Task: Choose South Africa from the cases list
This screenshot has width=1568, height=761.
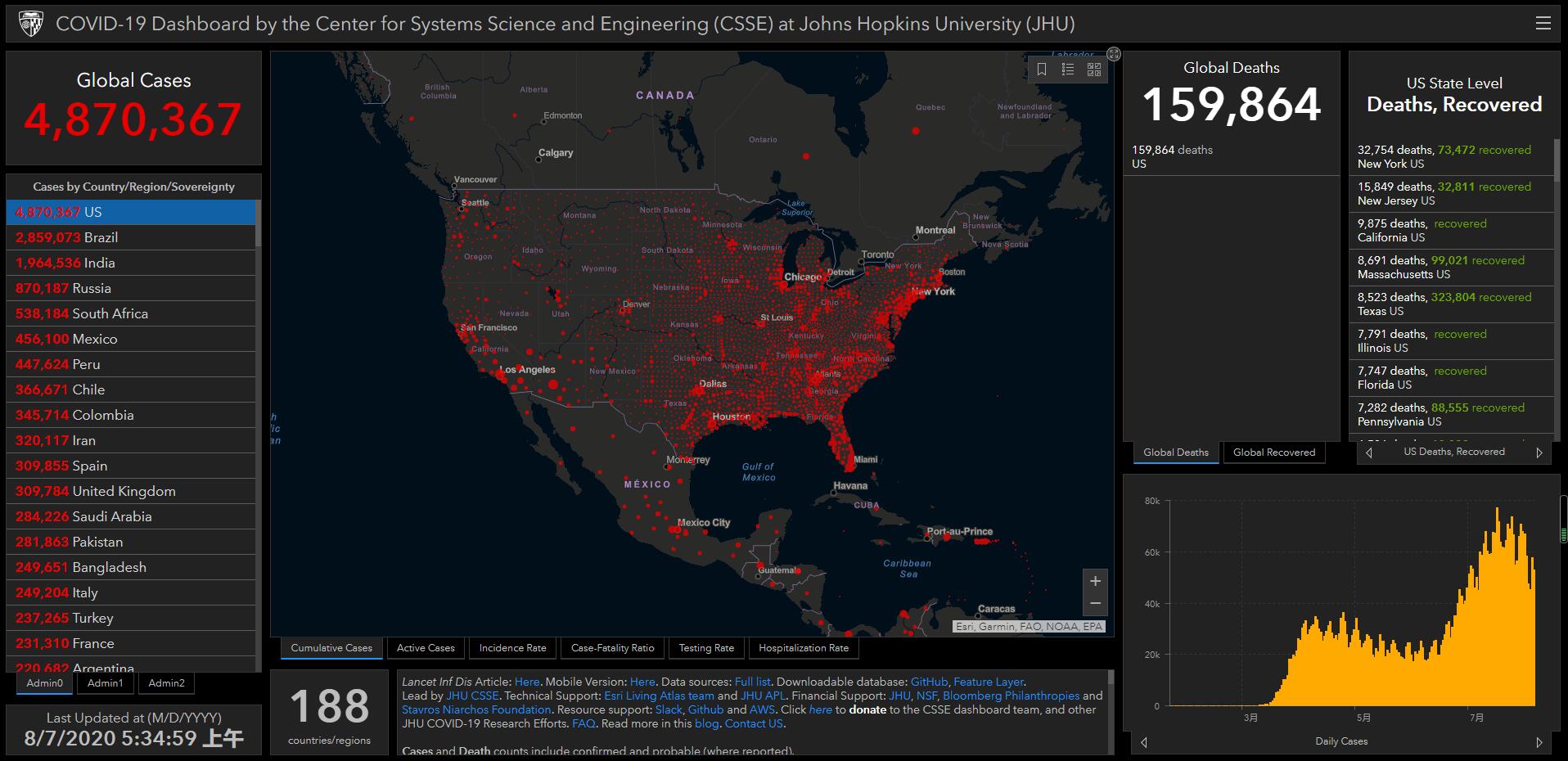Action: click(131, 313)
